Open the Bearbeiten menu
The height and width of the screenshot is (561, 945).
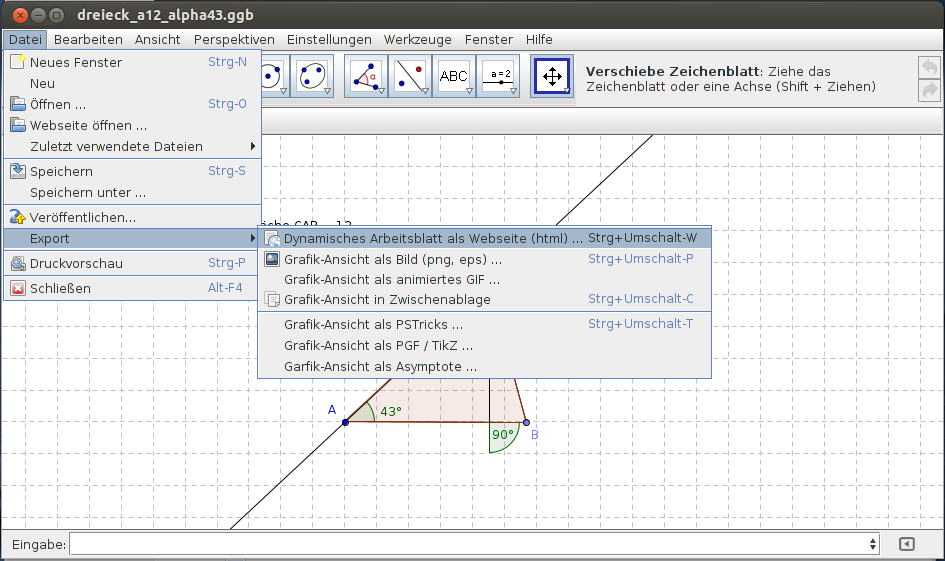(88, 39)
